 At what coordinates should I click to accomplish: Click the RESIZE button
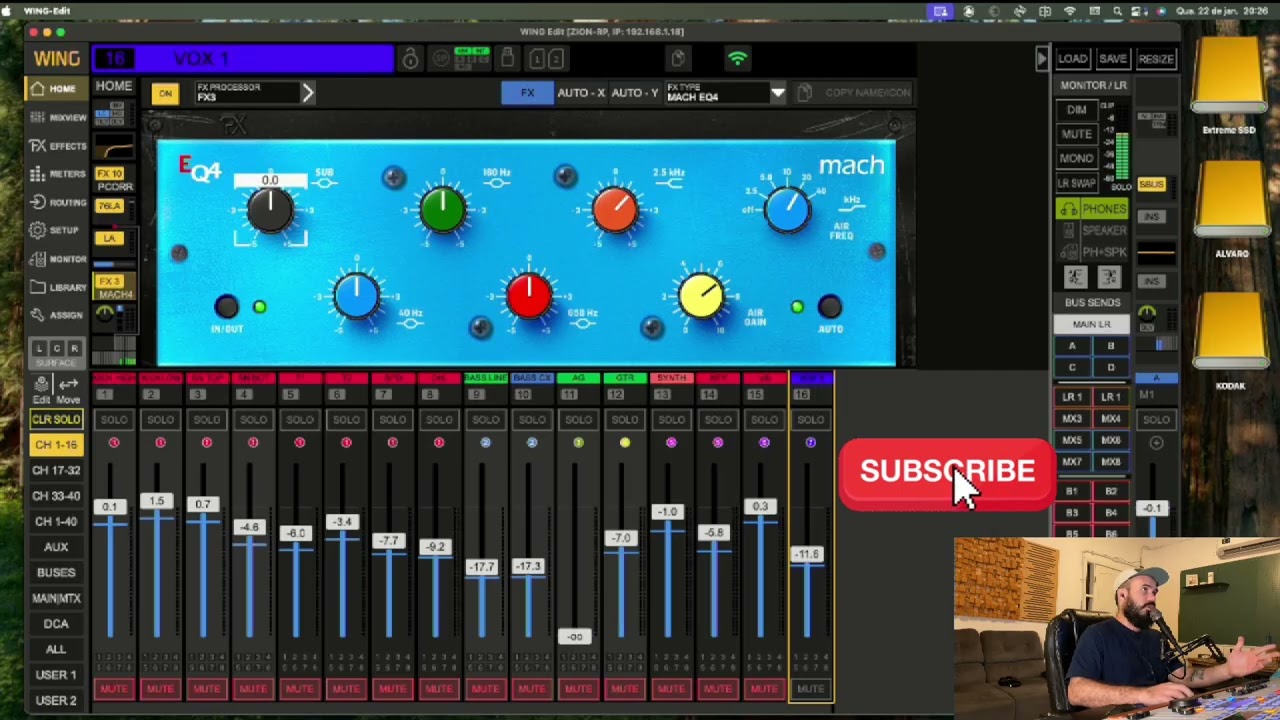[1156, 59]
